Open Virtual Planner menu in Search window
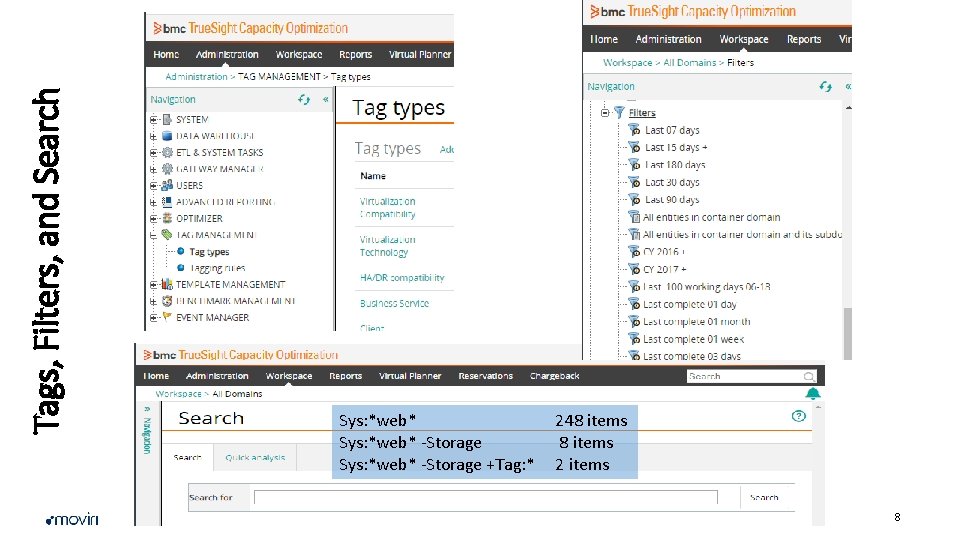 coord(410,376)
